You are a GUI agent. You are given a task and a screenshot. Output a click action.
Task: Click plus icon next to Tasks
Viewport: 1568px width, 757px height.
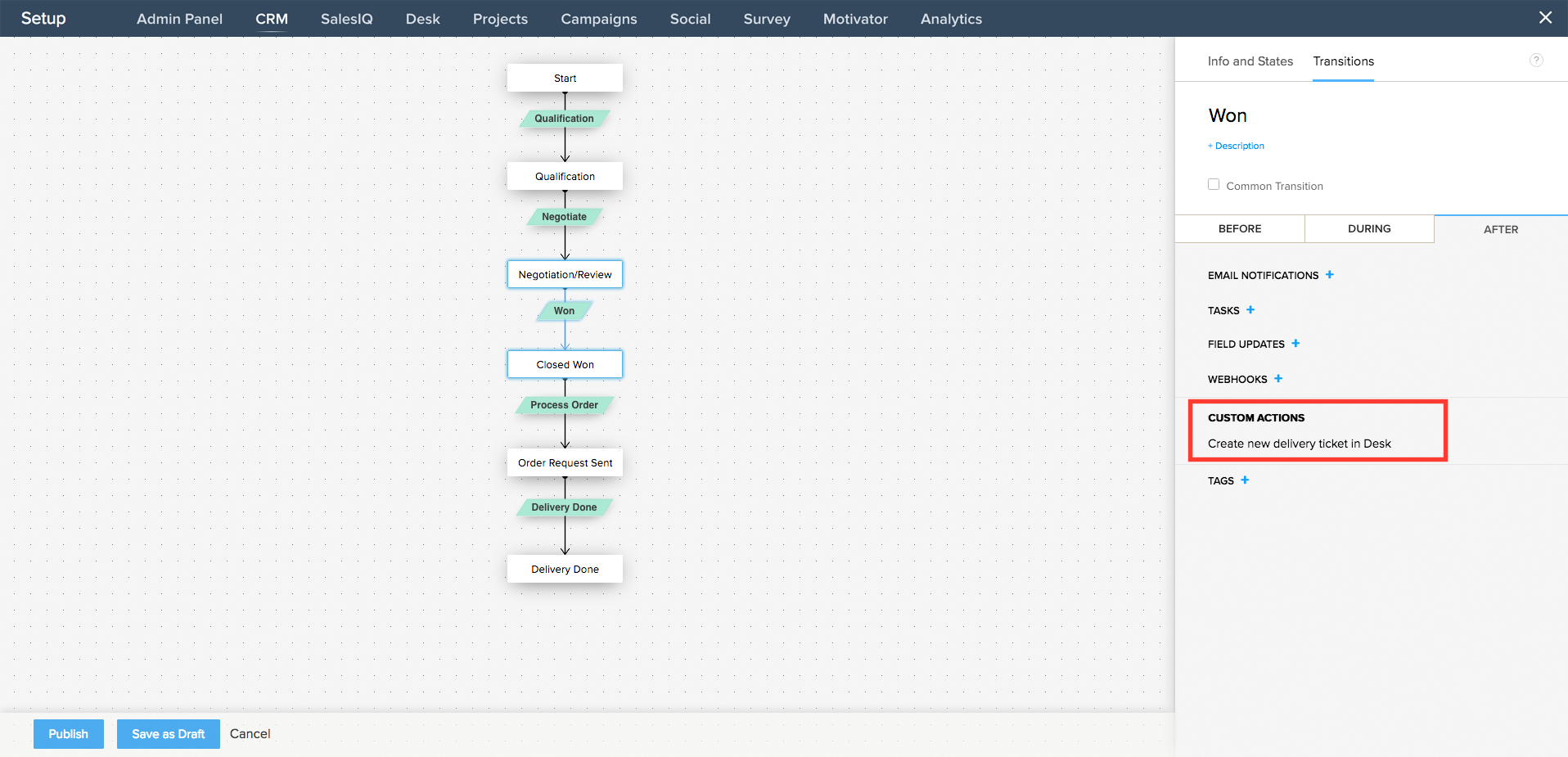[x=1250, y=310]
